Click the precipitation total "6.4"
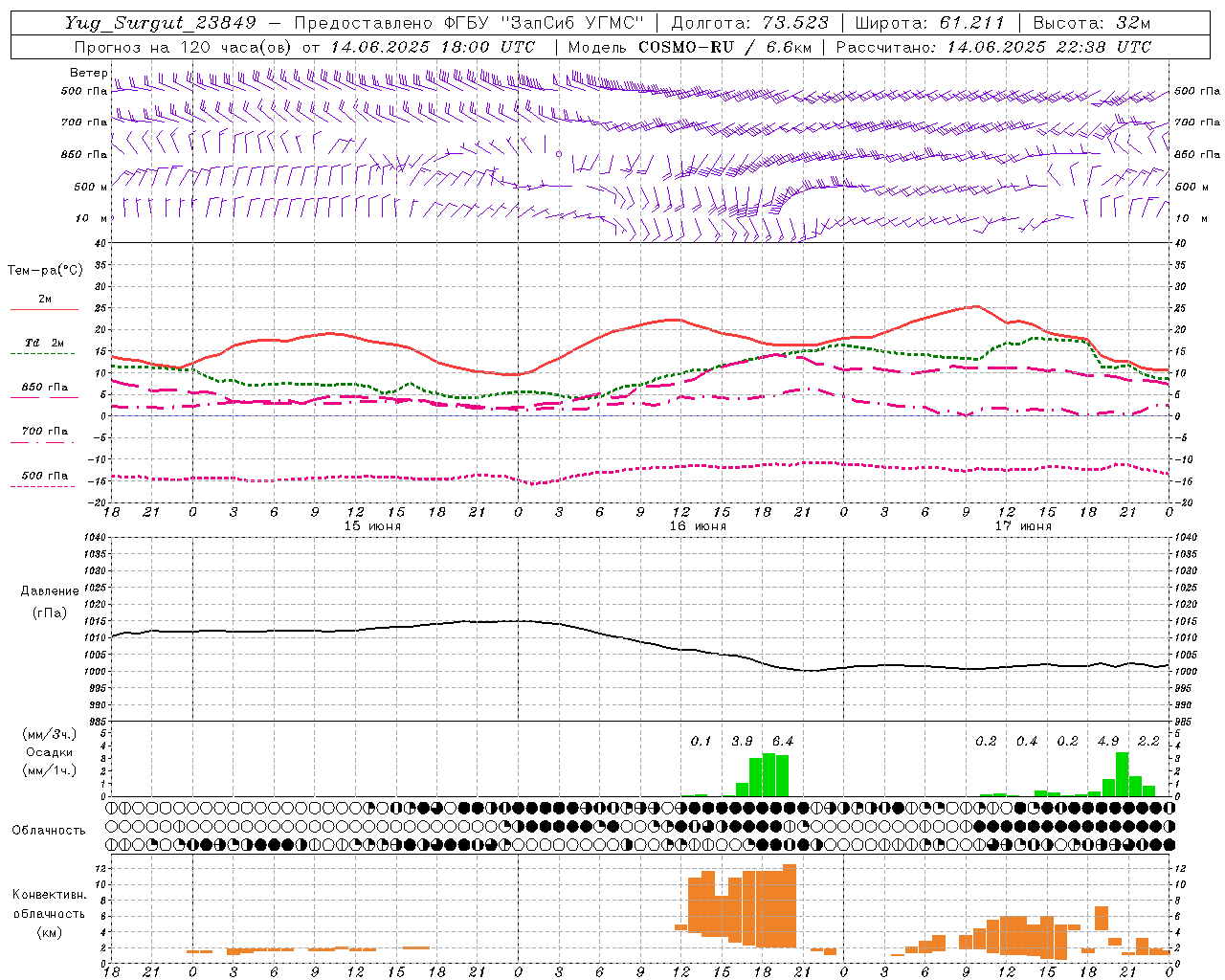This screenshot has height=980, width=1225. point(783,741)
